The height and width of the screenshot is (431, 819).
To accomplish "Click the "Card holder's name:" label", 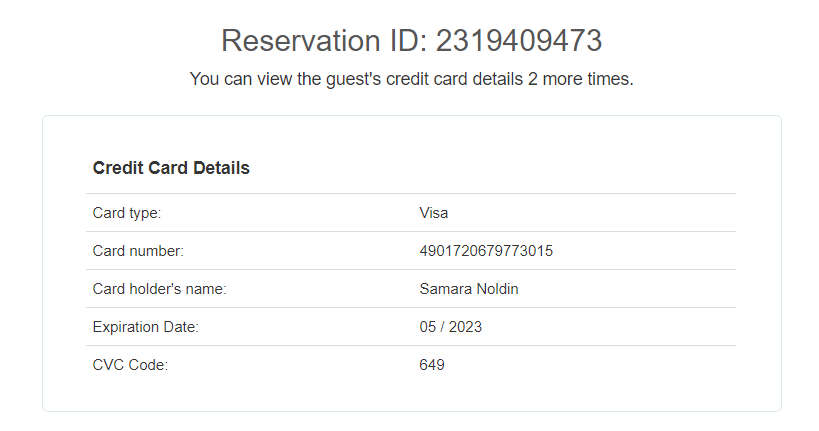I will coord(160,289).
